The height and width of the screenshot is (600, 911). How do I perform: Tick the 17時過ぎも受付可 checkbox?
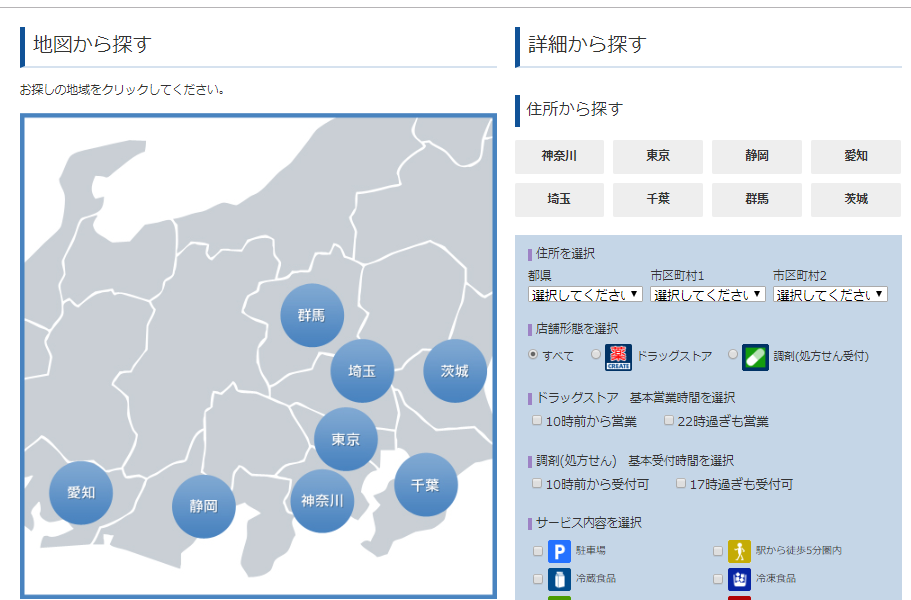pyautogui.click(x=681, y=484)
